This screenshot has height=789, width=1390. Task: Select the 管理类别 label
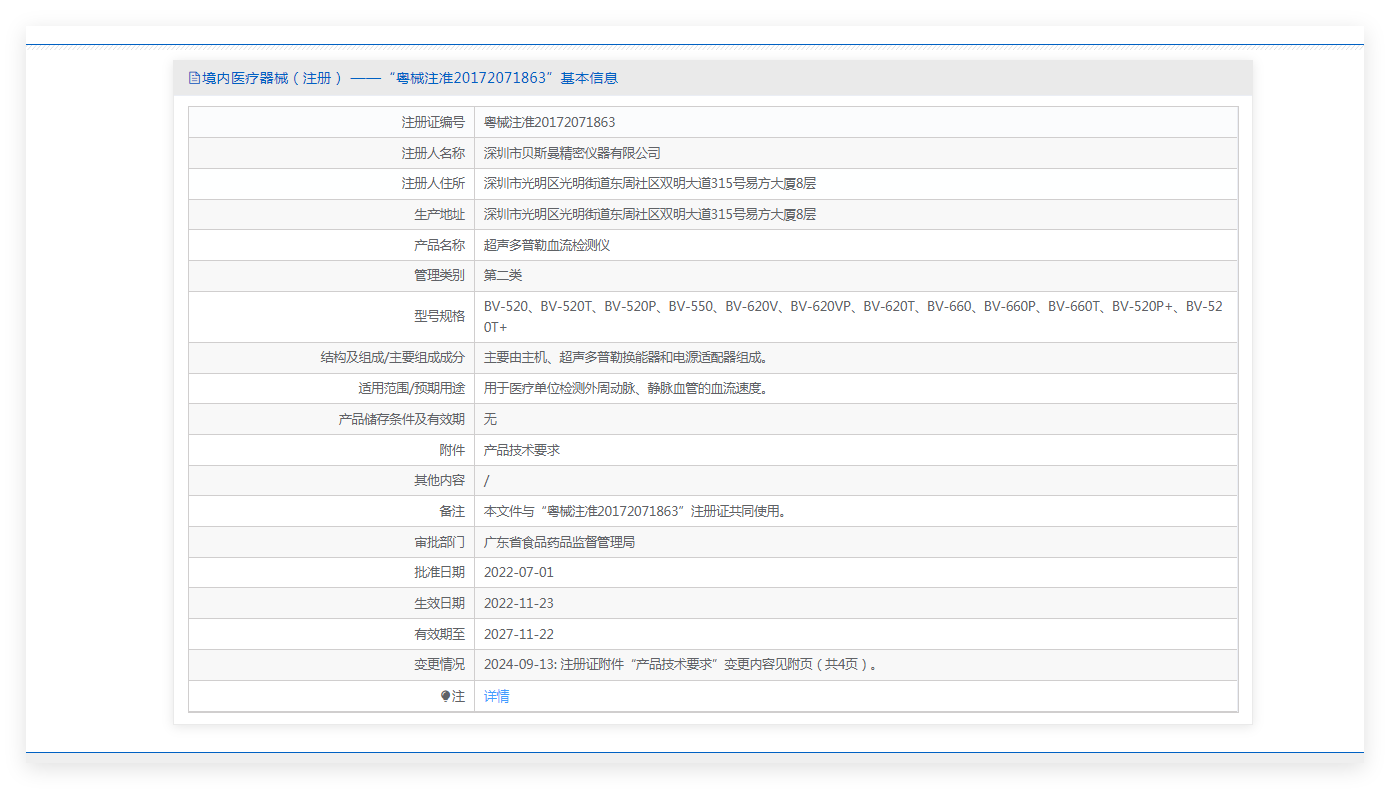coord(439,275)
